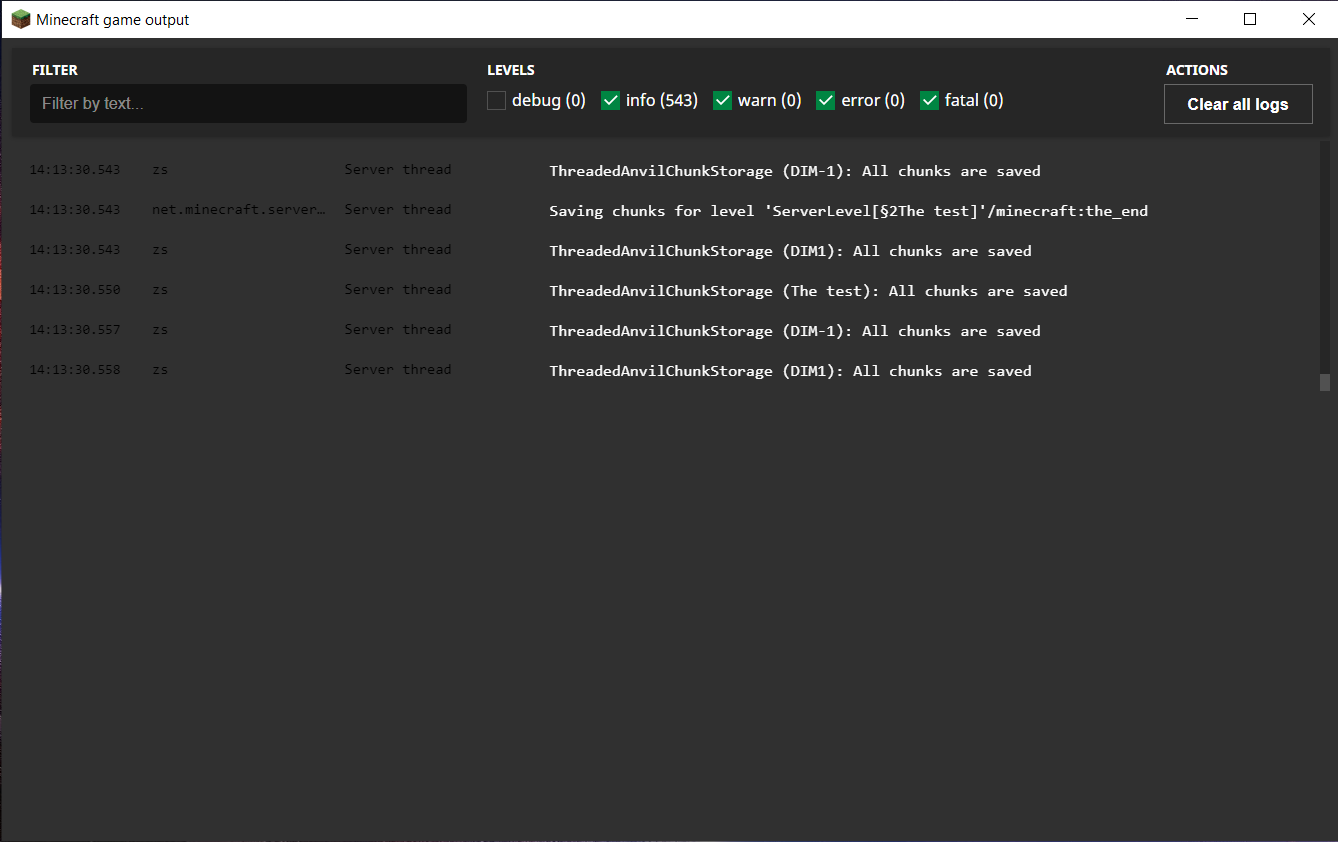Select the 'Saving chunks for level' log message
The height and width of the screenshot is (842, 1338).
point(848,211)
